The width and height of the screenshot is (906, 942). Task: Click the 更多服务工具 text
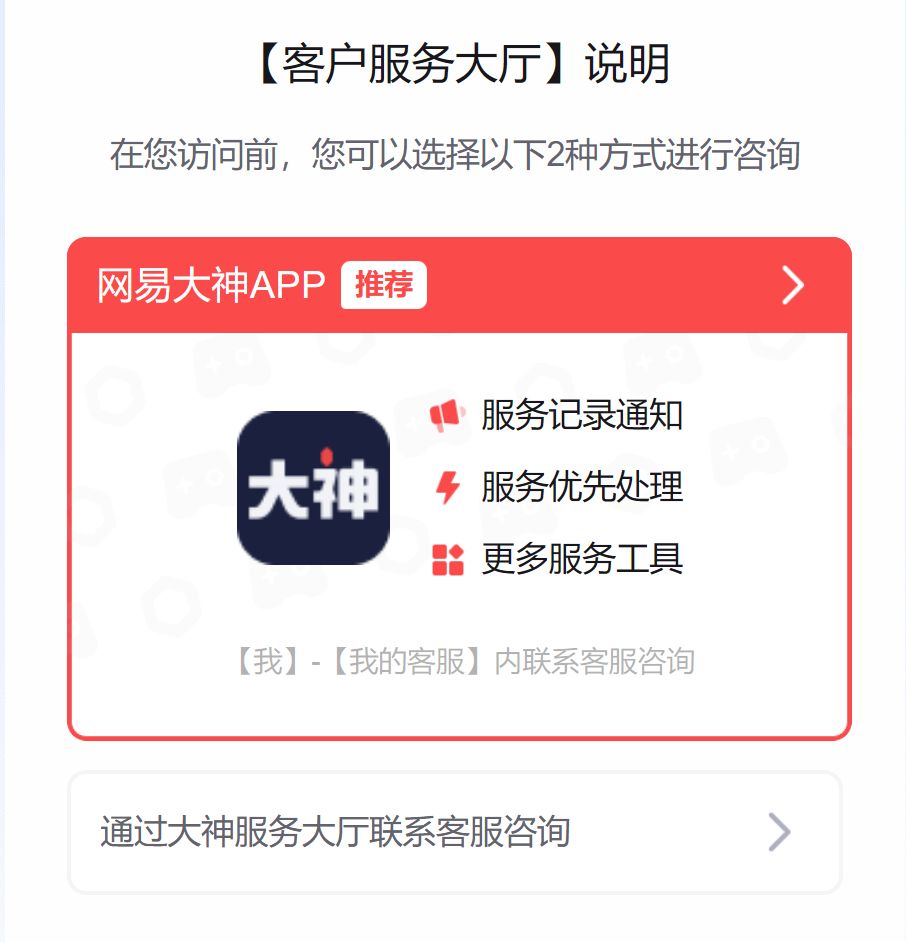click(x=582, y=559)
